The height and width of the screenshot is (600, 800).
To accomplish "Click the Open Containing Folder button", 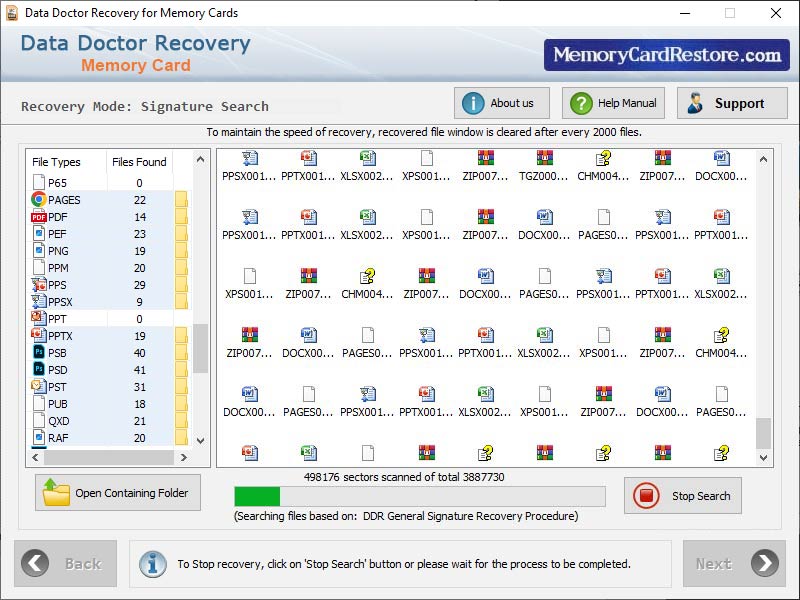I will tap(117, 492).
